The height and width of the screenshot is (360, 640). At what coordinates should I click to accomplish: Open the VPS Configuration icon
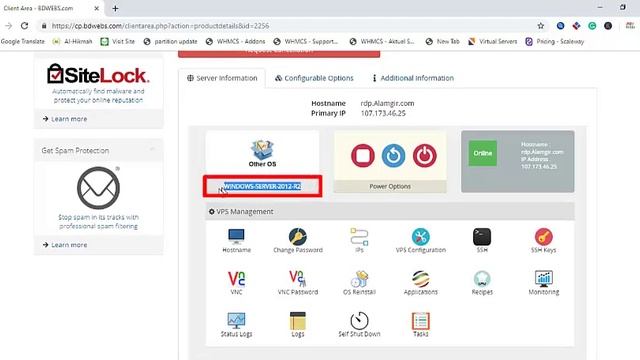point(420,236)
